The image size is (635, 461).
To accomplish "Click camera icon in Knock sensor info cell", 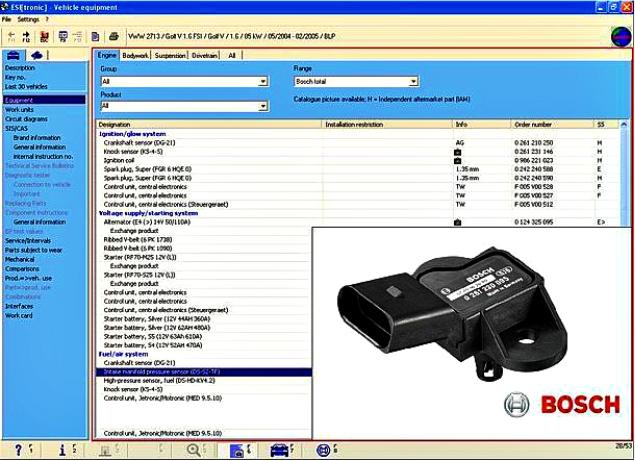I will pyautogui.click(x=458, y=152).
